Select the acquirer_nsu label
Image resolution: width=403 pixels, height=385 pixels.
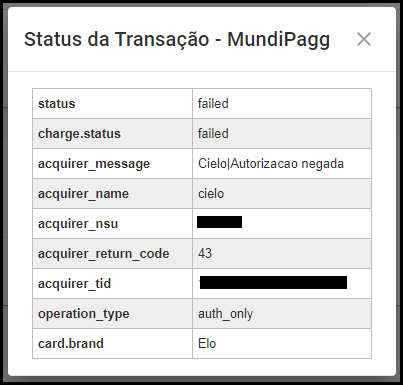pos(78,224)
